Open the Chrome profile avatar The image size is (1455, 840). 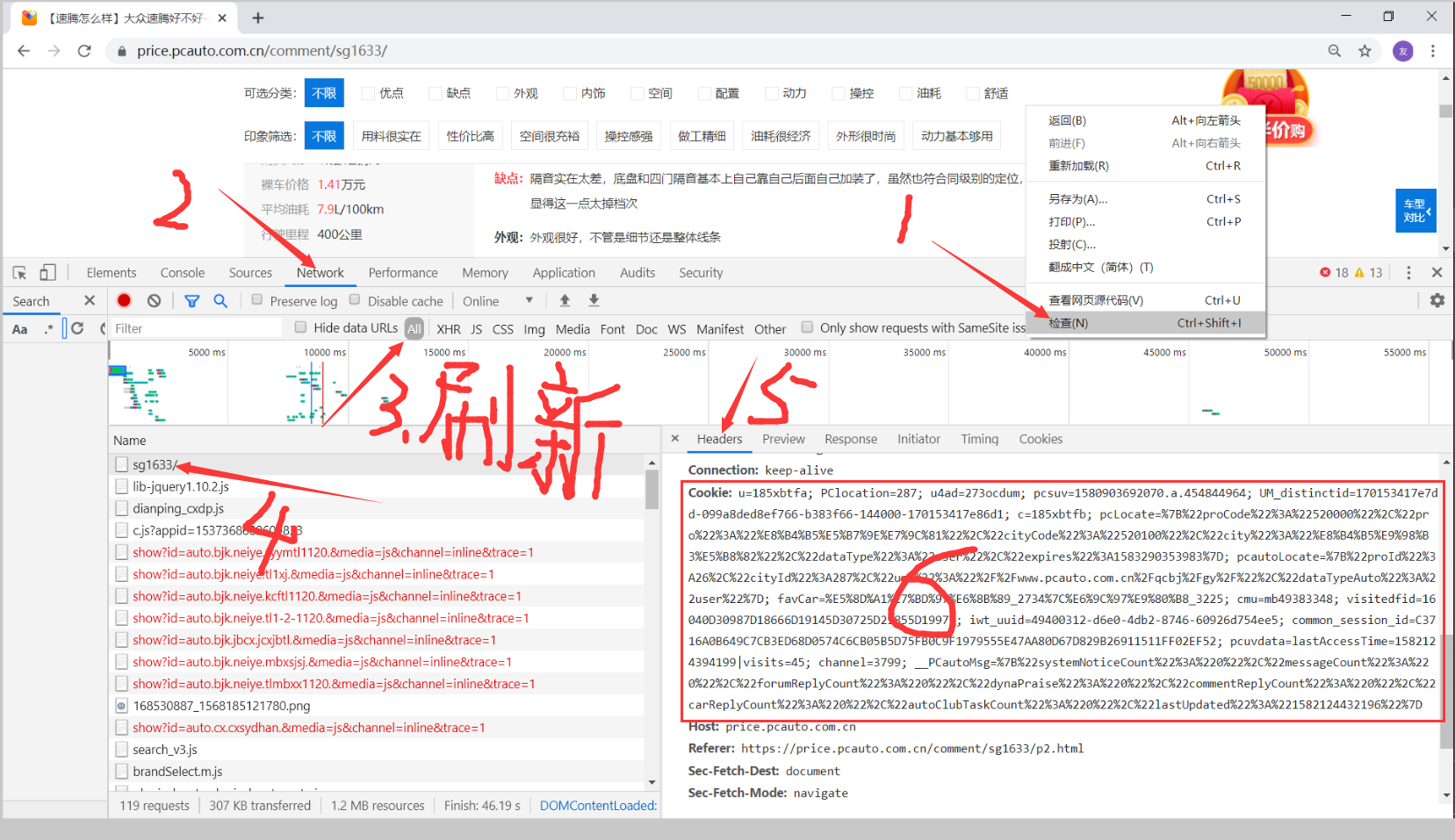click(x=1403, y=51)
